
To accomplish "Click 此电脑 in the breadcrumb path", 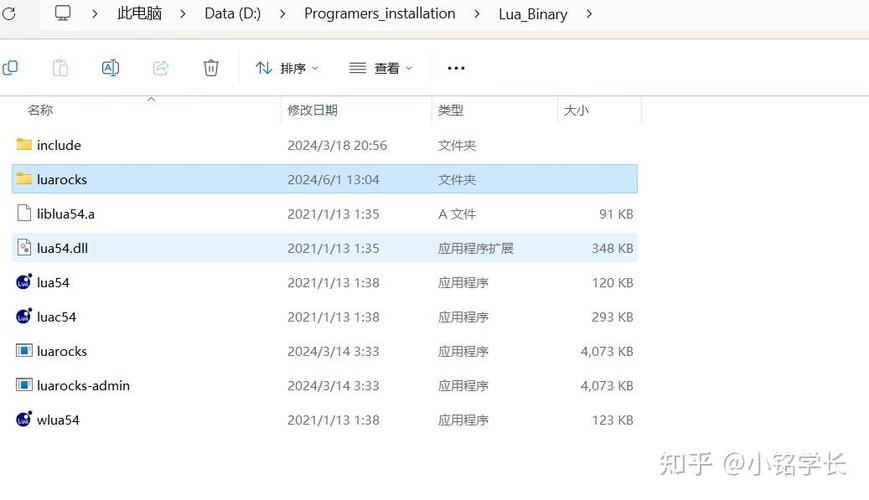I will [x=139, y=13].
